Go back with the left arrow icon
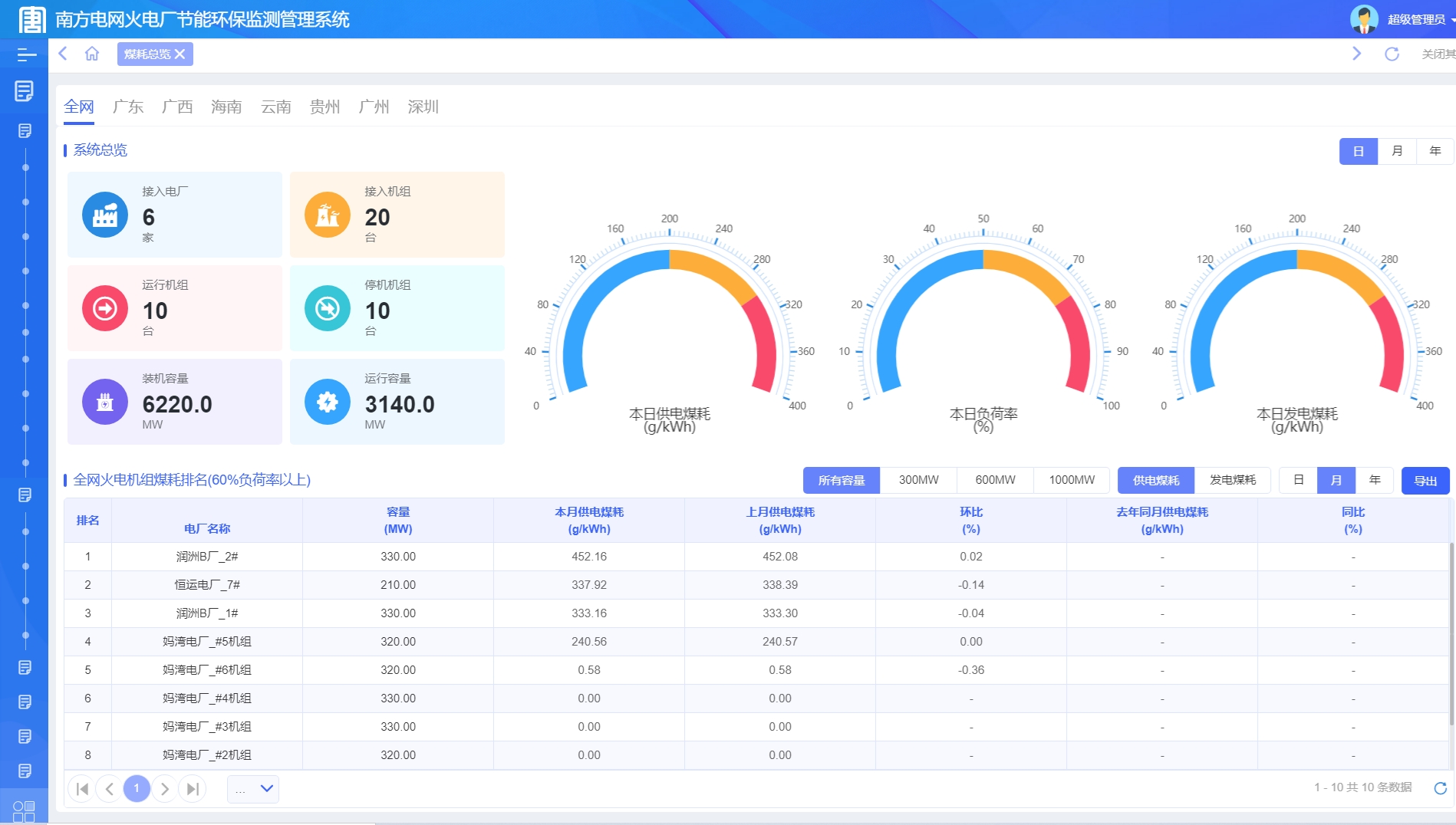Screen dimensions: 1456x825 pos(64,54)
